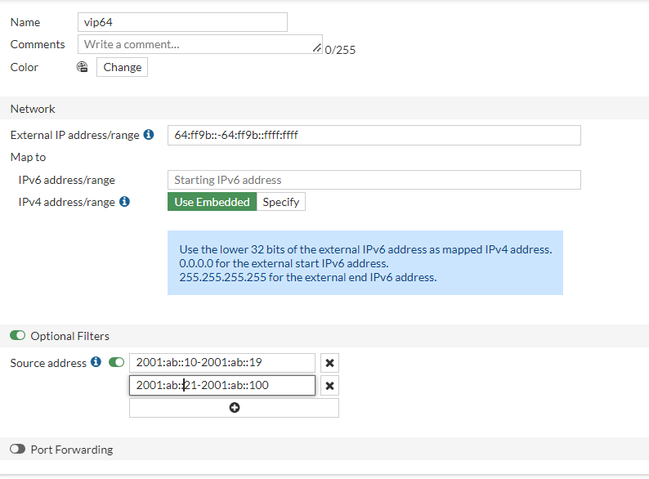Edit the 2001:ab::21-2001:ab::100 source field
The width and height of the screenshot is (649, 479).
click(x=221, y=385)
